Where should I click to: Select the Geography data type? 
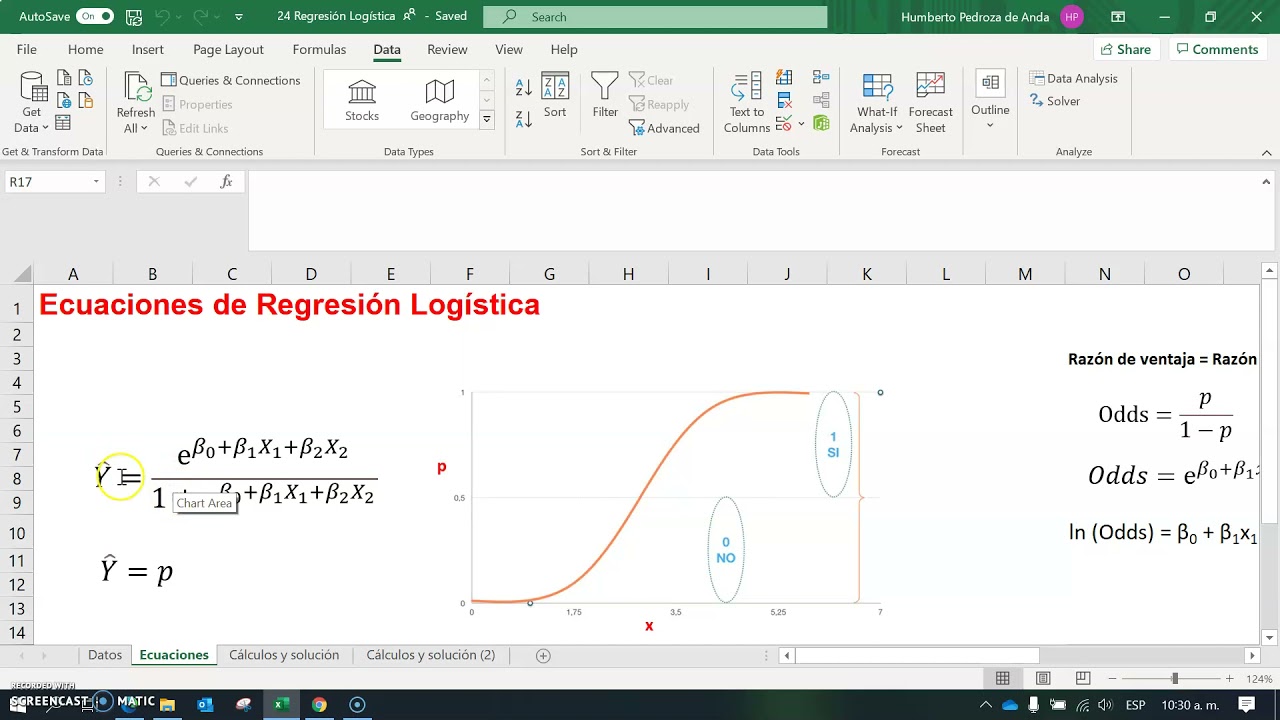(x=439, y=100)
